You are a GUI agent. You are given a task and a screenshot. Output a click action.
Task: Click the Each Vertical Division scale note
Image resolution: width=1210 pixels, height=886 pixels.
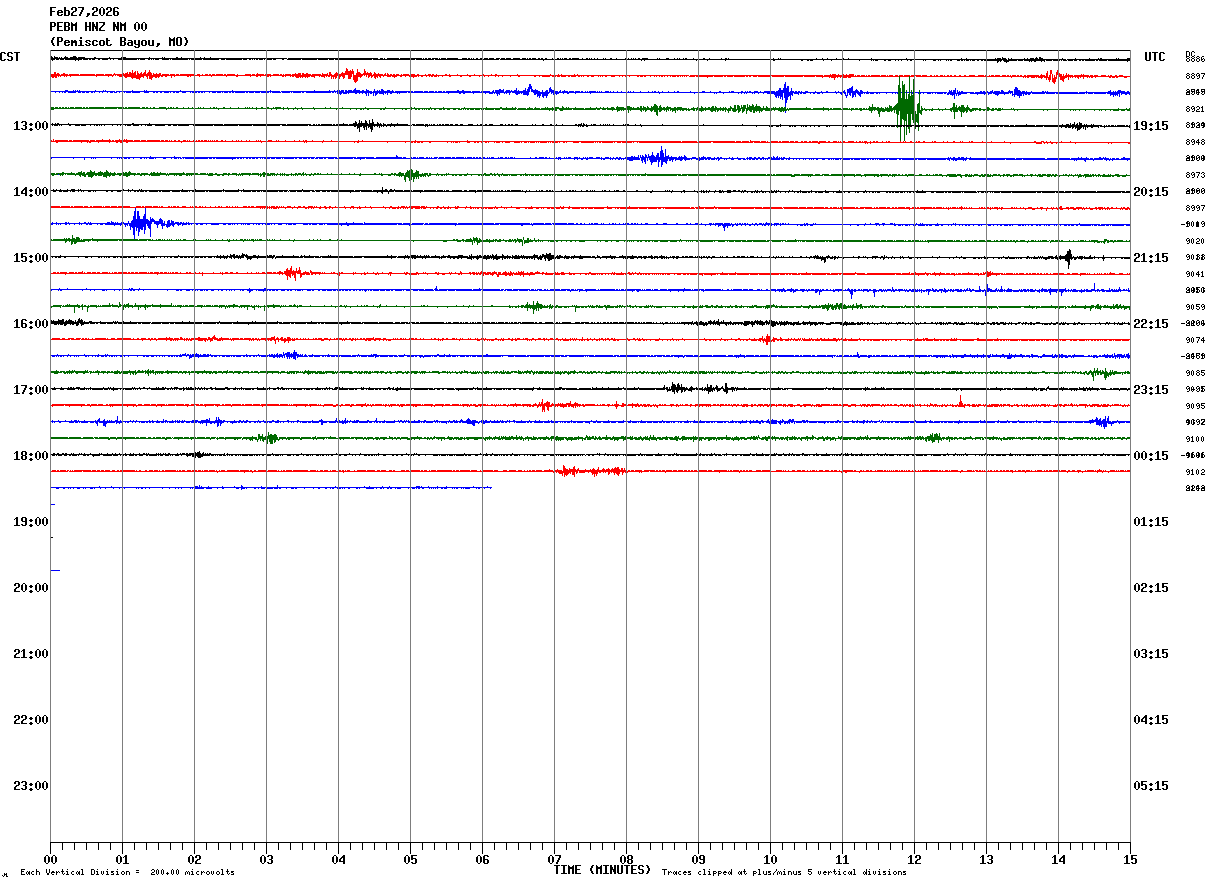coord(127,873)
